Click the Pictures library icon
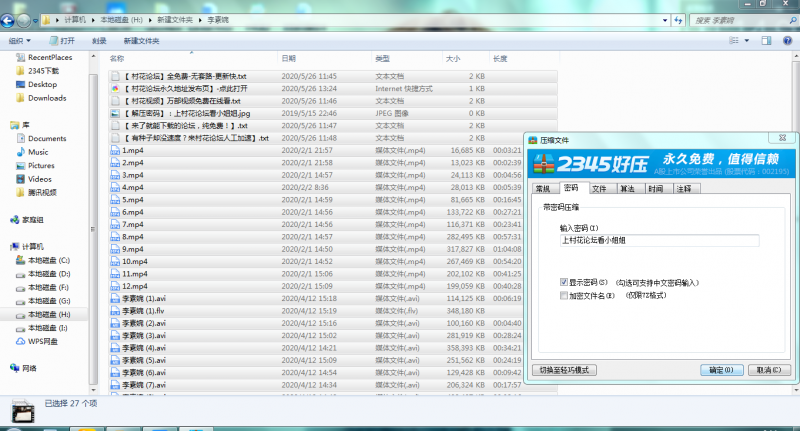The width and height of the screenshot is (800, 431). coord(20,165)
